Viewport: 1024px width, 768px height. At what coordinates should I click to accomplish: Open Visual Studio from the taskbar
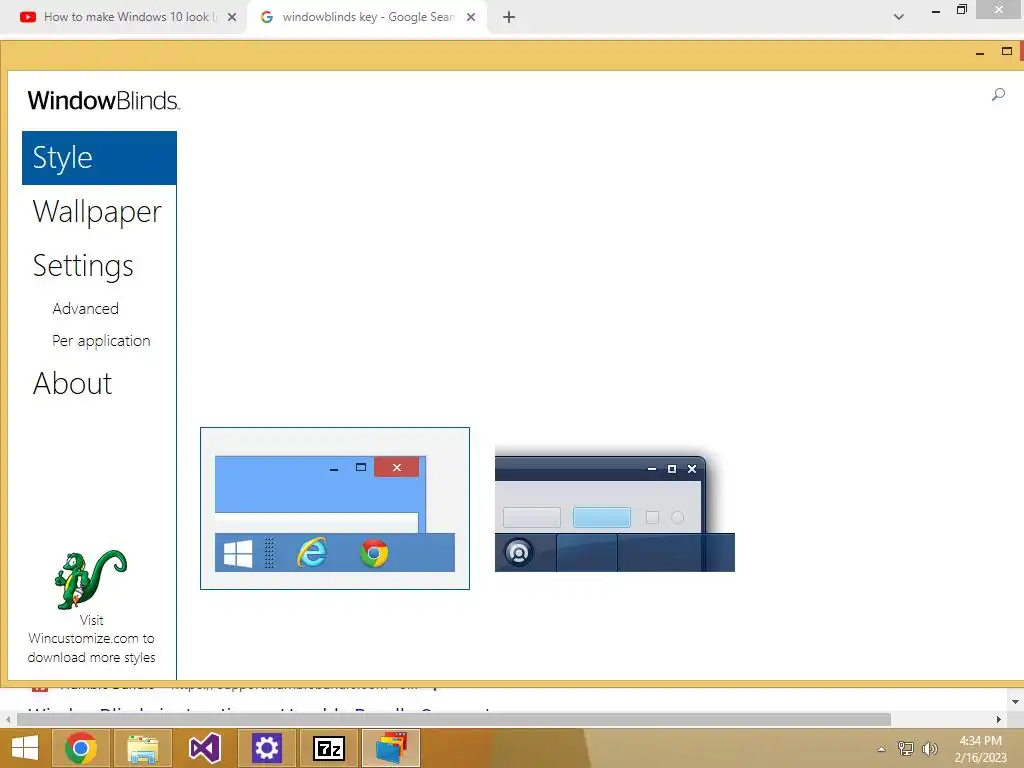(204, 748)
